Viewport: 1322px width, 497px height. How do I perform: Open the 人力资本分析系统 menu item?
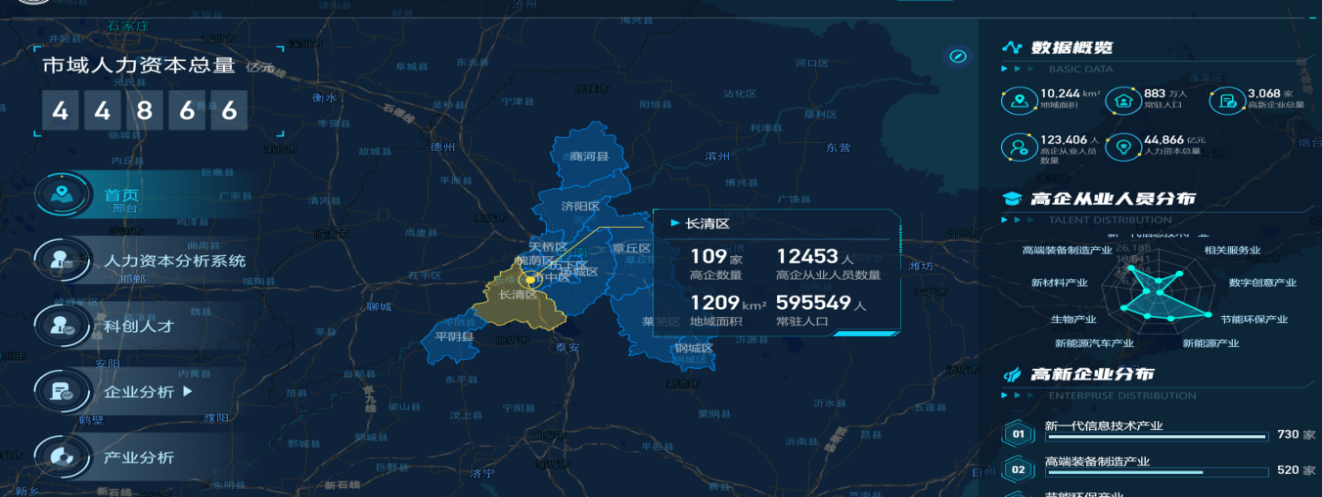pyautogui.click(x=175, y=262)
